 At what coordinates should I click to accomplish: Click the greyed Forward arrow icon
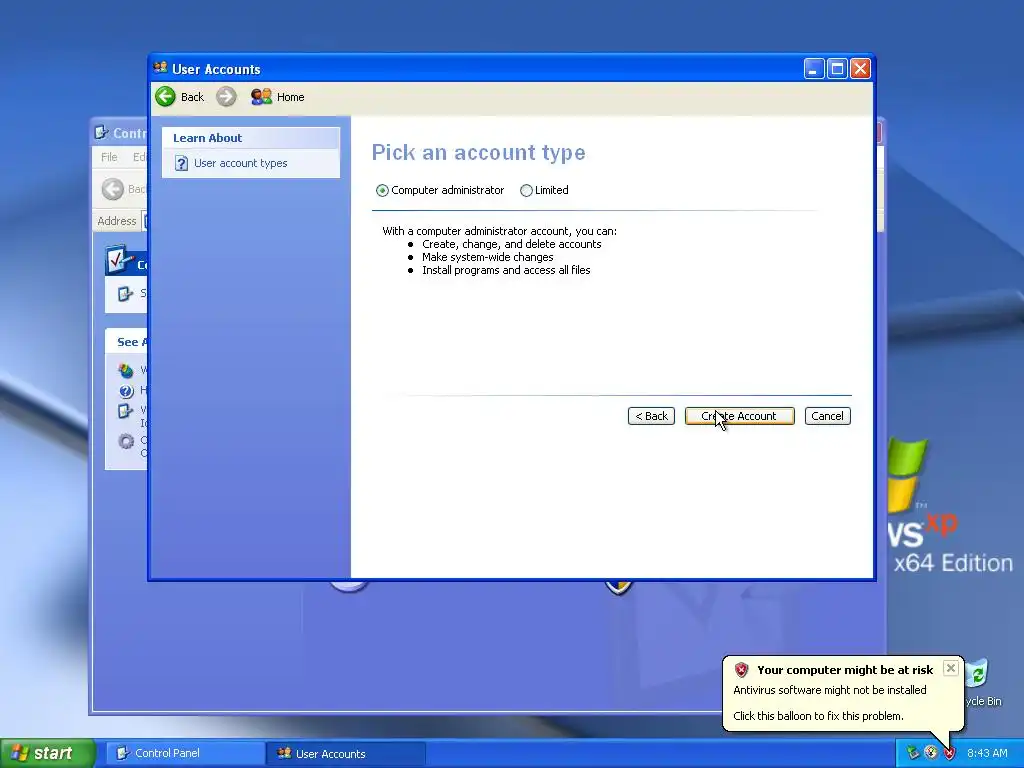coord(226,97)
